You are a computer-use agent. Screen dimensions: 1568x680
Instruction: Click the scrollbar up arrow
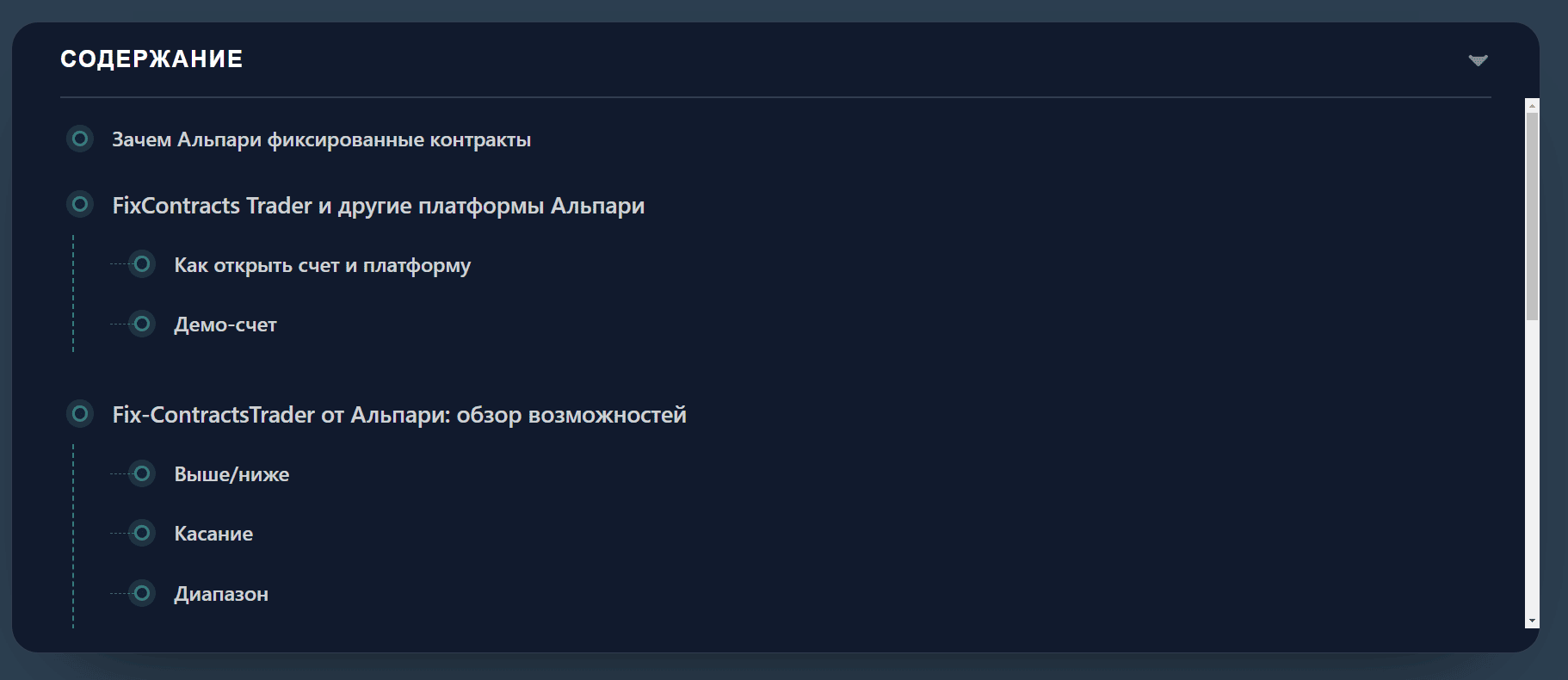point(1532,105)
